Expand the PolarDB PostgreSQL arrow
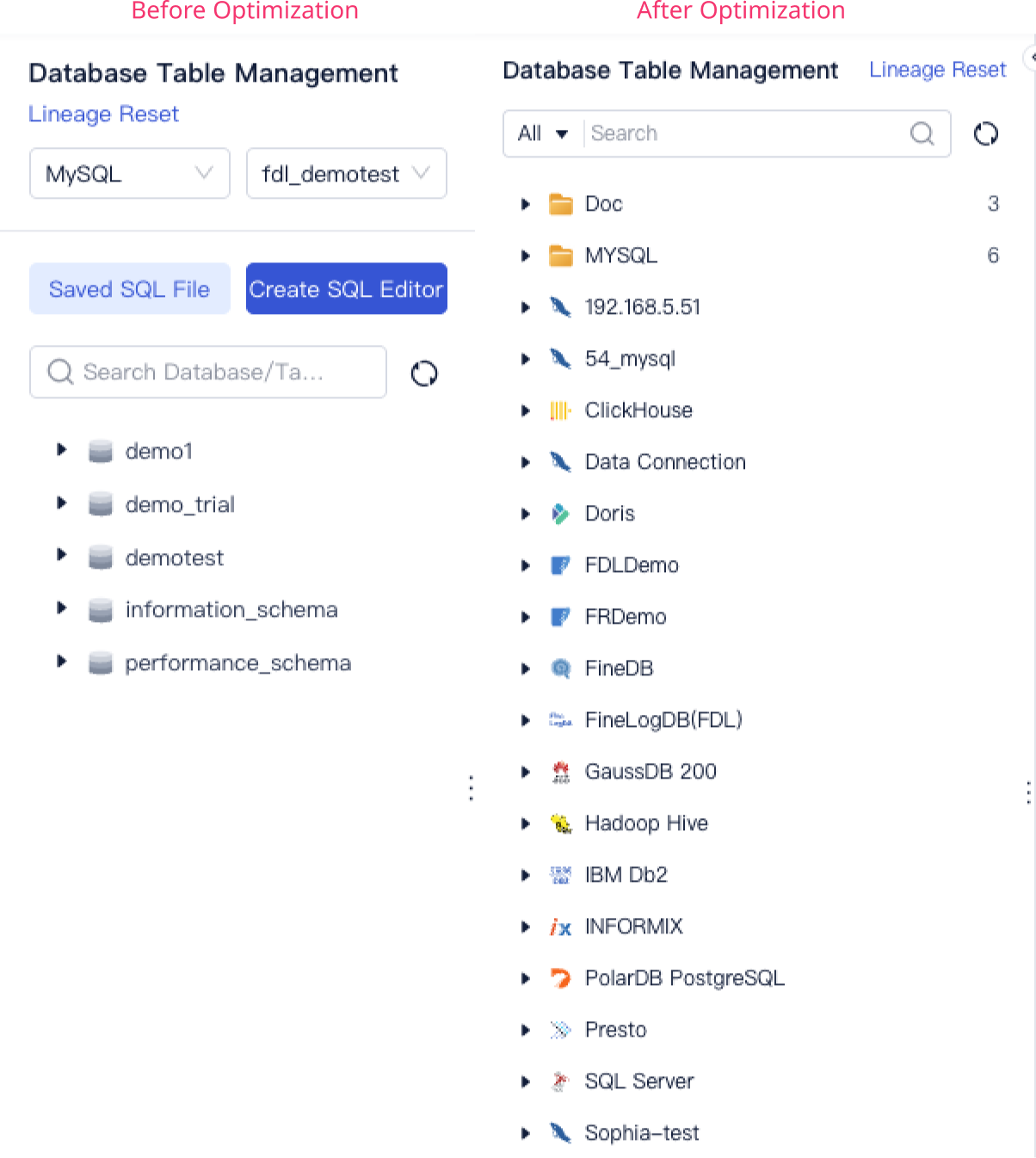The image size is (1036, 1158). (x=526, y=978)
